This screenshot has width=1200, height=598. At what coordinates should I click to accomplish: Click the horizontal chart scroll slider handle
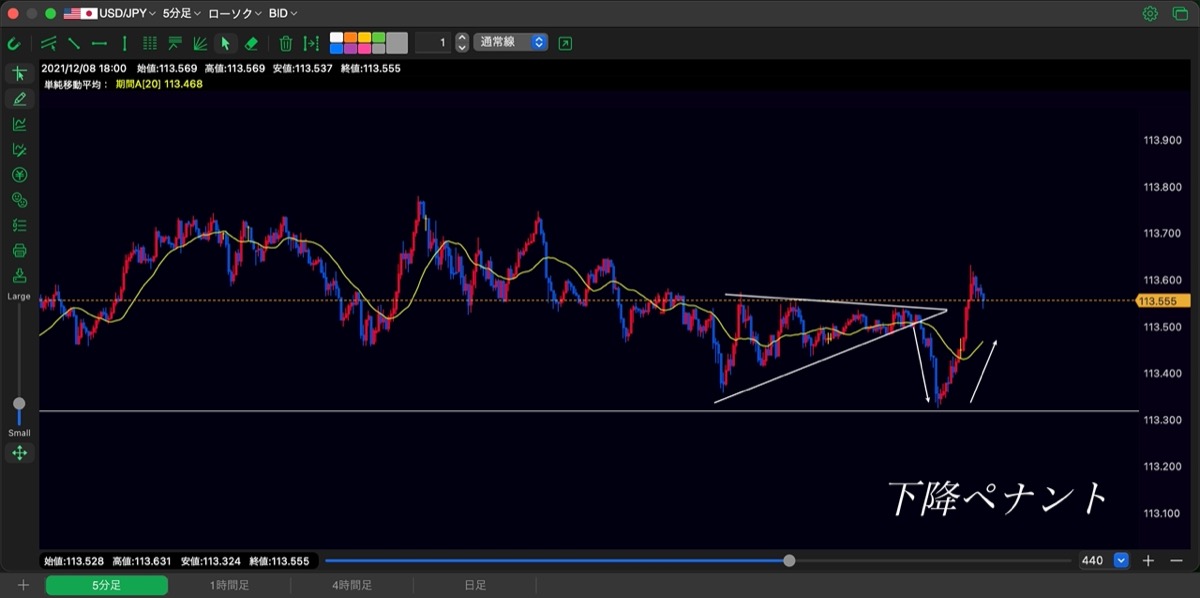[790, 561]
